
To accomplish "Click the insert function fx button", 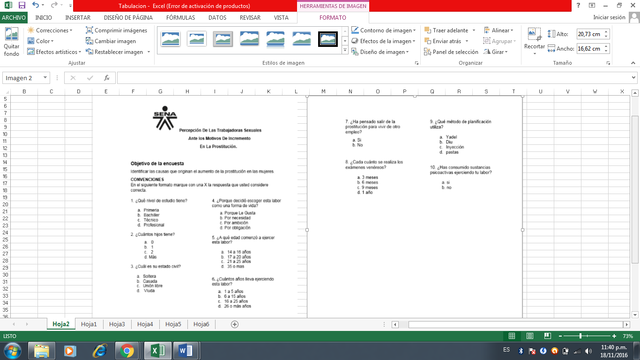I will [107, 78].
